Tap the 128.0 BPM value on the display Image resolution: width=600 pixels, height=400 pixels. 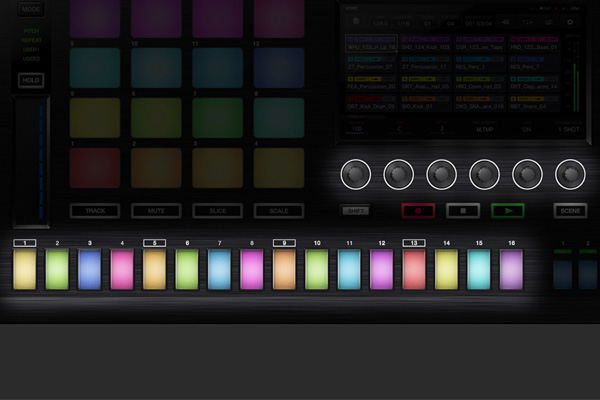point(380,24)
